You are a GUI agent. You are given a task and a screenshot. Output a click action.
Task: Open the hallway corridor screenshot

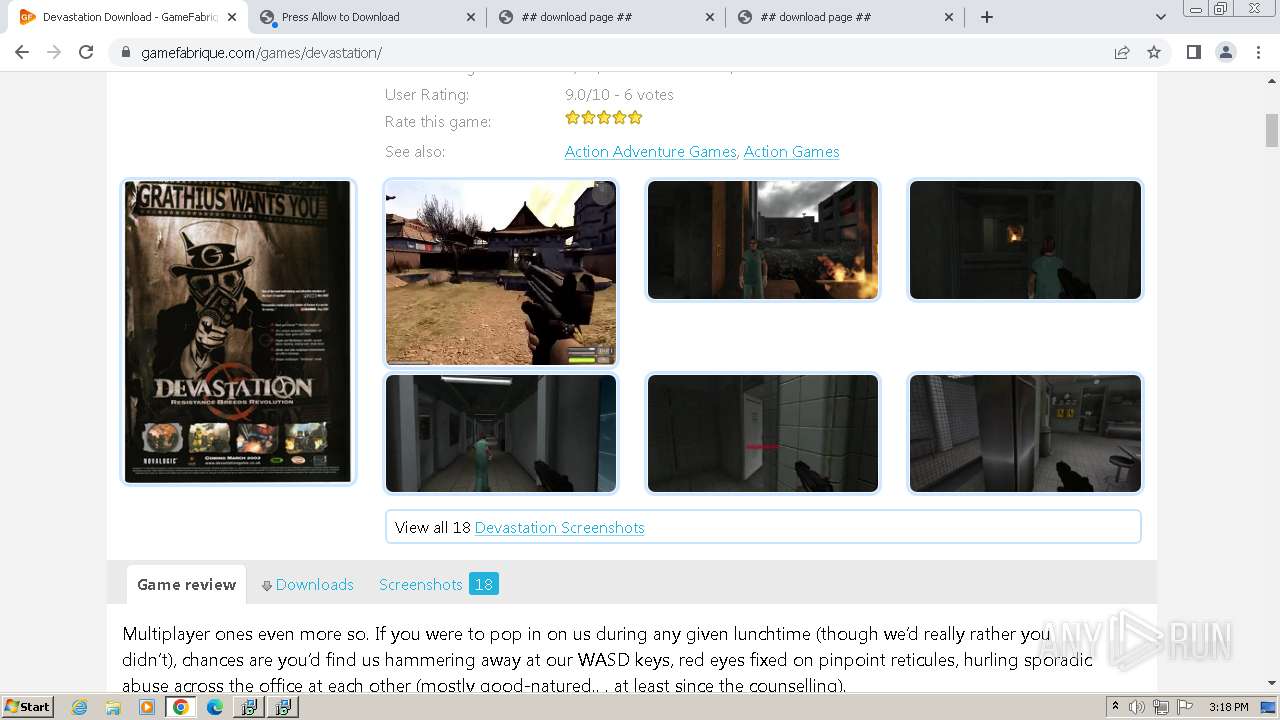click(501, 433)
